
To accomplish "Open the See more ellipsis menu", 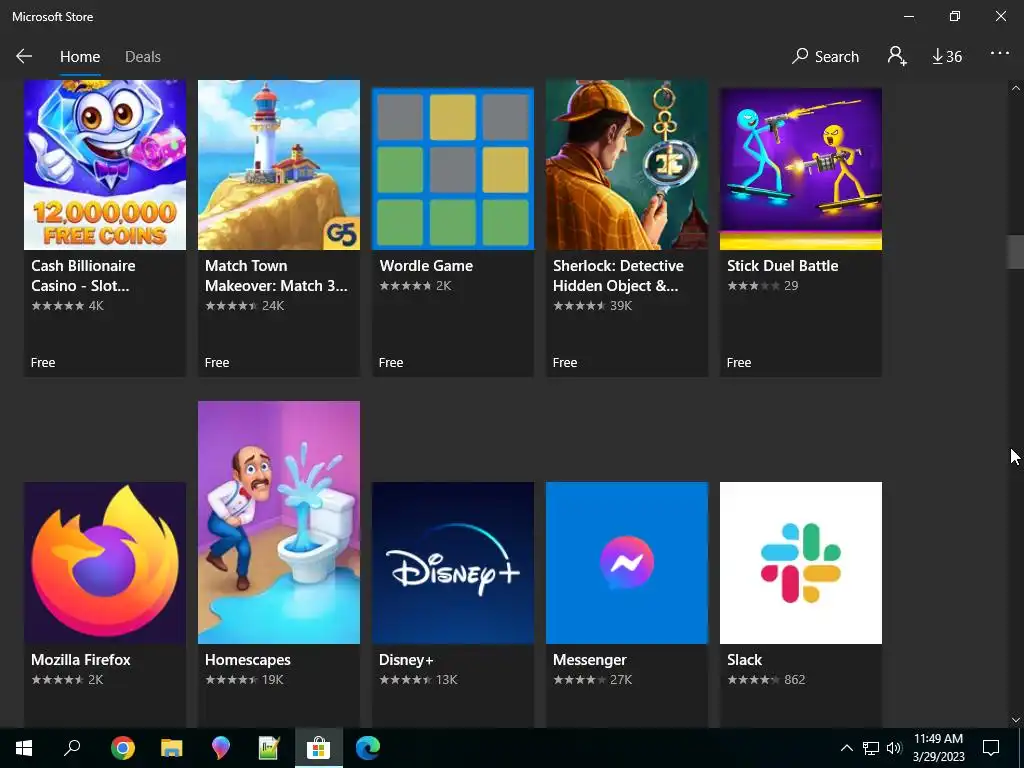I will [999, 54].
